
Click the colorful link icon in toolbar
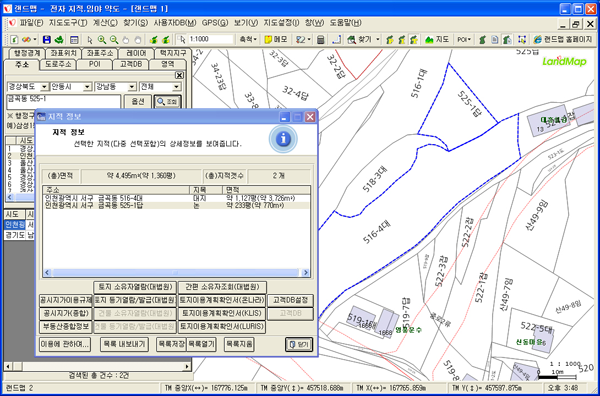click(26, 39)
